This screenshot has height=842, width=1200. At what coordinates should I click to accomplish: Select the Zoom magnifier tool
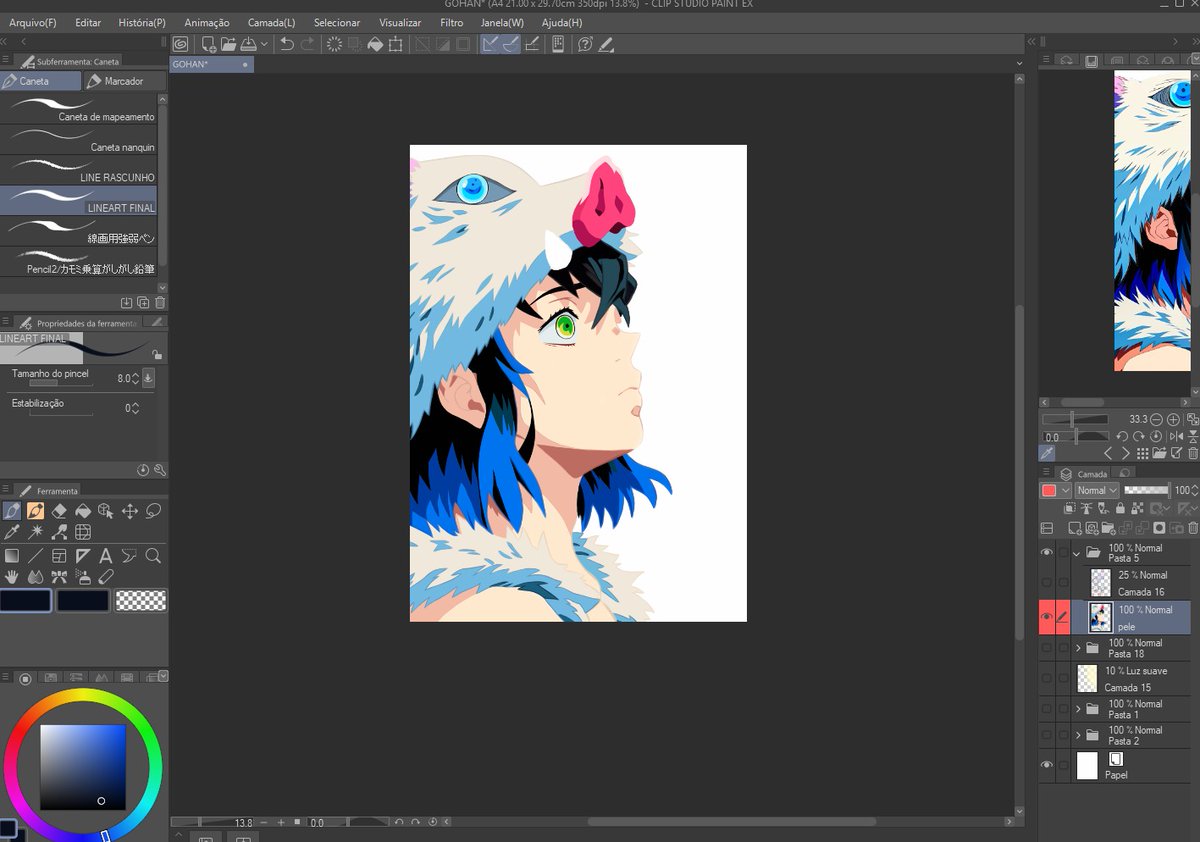tap(154, 556)
